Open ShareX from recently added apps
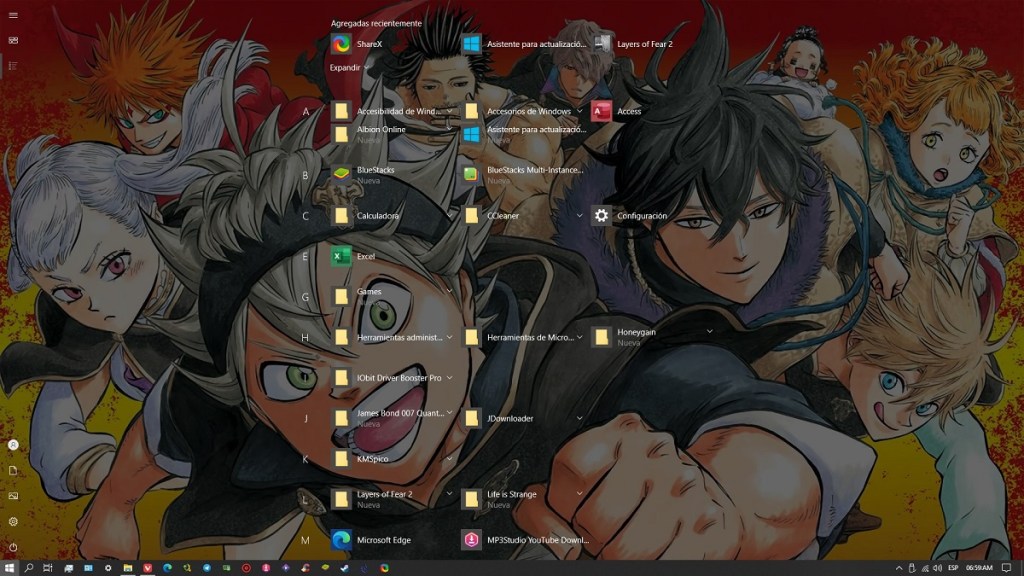Screen dimensions: 1024x576 click(369, 44)
